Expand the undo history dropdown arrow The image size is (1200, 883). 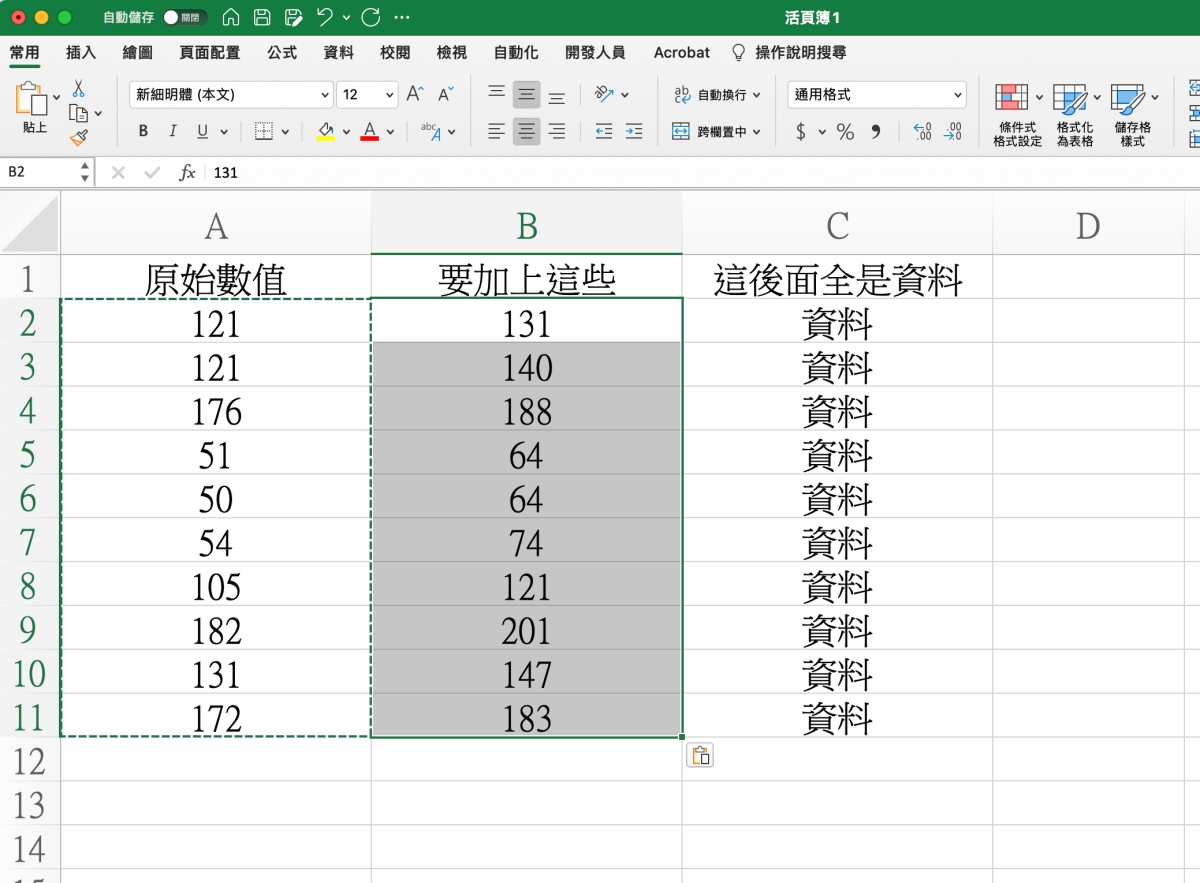346,18
